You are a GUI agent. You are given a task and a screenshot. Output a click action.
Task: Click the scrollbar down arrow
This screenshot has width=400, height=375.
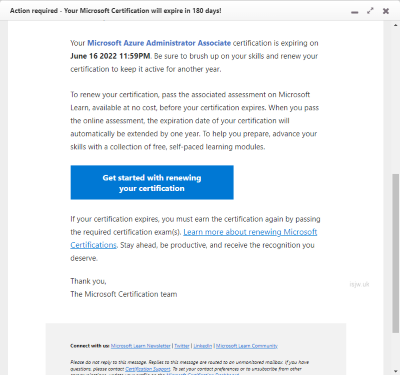point(396,371)
